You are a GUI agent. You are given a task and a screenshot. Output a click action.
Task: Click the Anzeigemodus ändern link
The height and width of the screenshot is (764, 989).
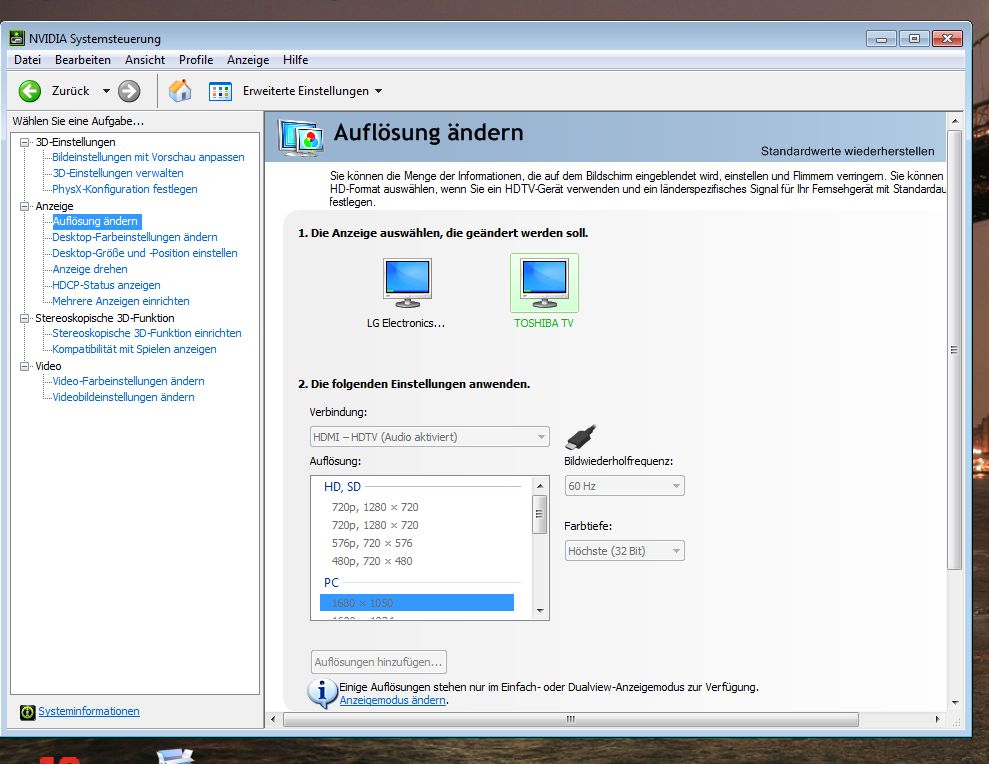(x=393, y=700)
